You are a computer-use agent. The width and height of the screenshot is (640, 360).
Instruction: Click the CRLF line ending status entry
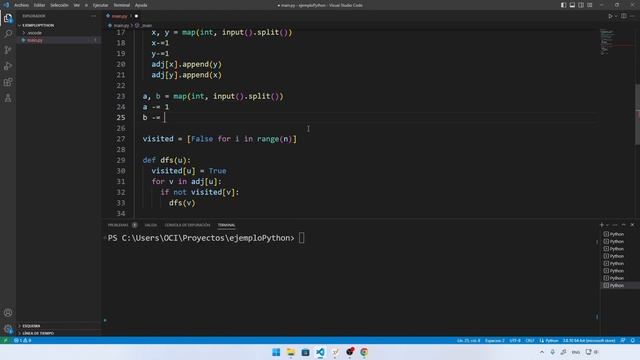point(530,340)
